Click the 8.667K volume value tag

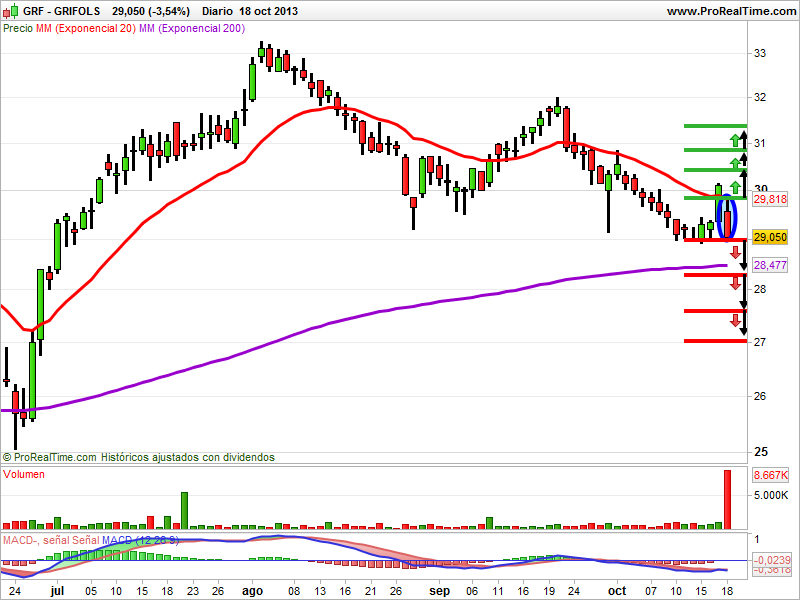pyautogui.click(x=770, y=475)
